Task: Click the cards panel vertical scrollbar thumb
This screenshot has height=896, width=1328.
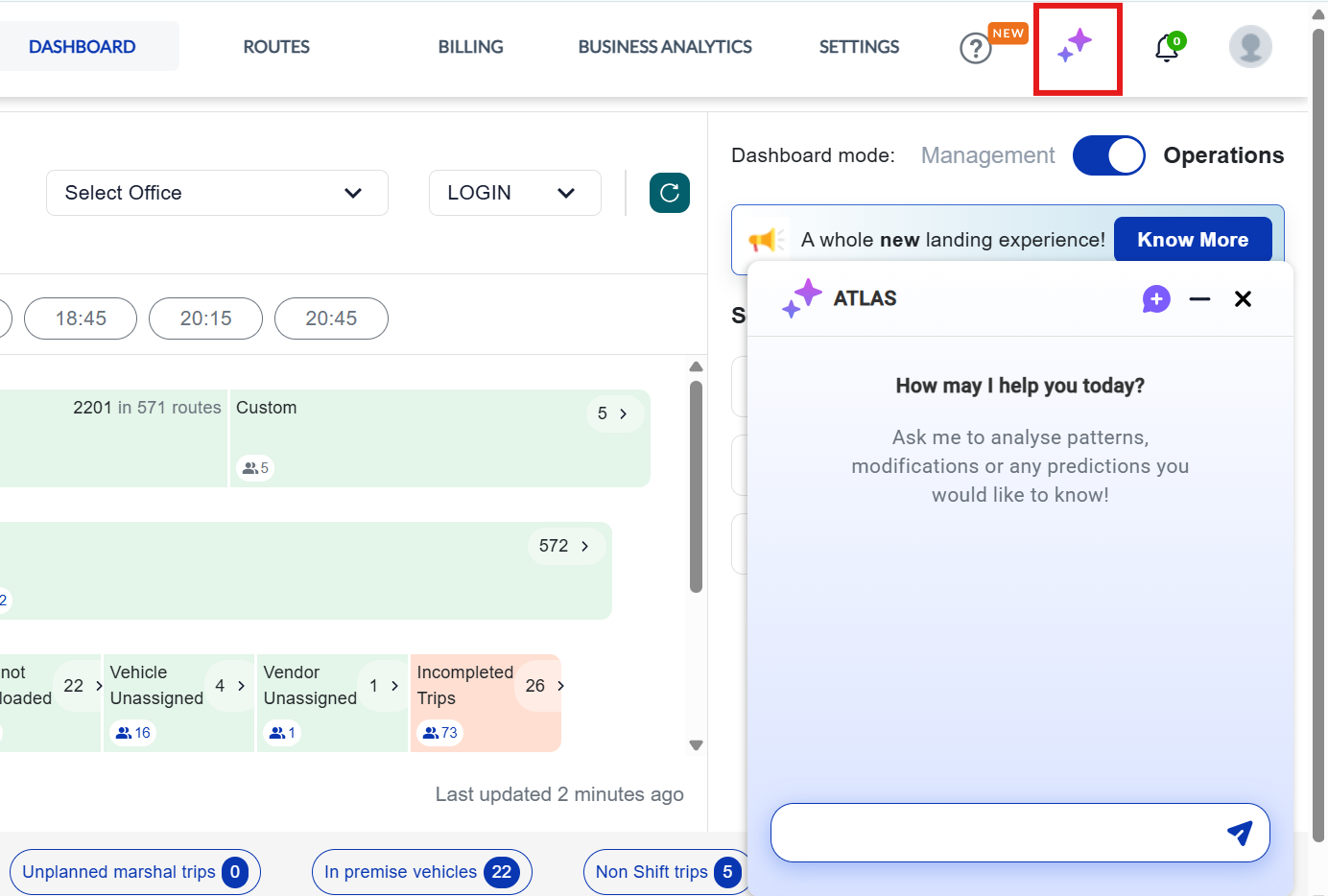Action: [696, 486]
